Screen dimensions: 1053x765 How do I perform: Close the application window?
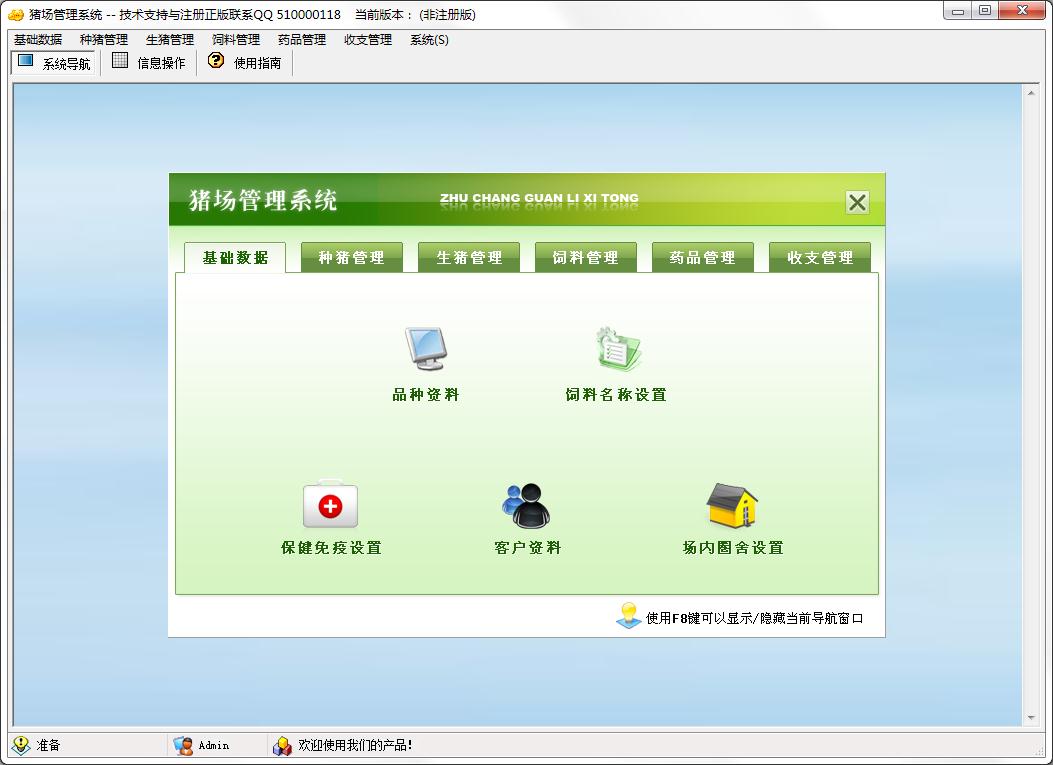1022,11
